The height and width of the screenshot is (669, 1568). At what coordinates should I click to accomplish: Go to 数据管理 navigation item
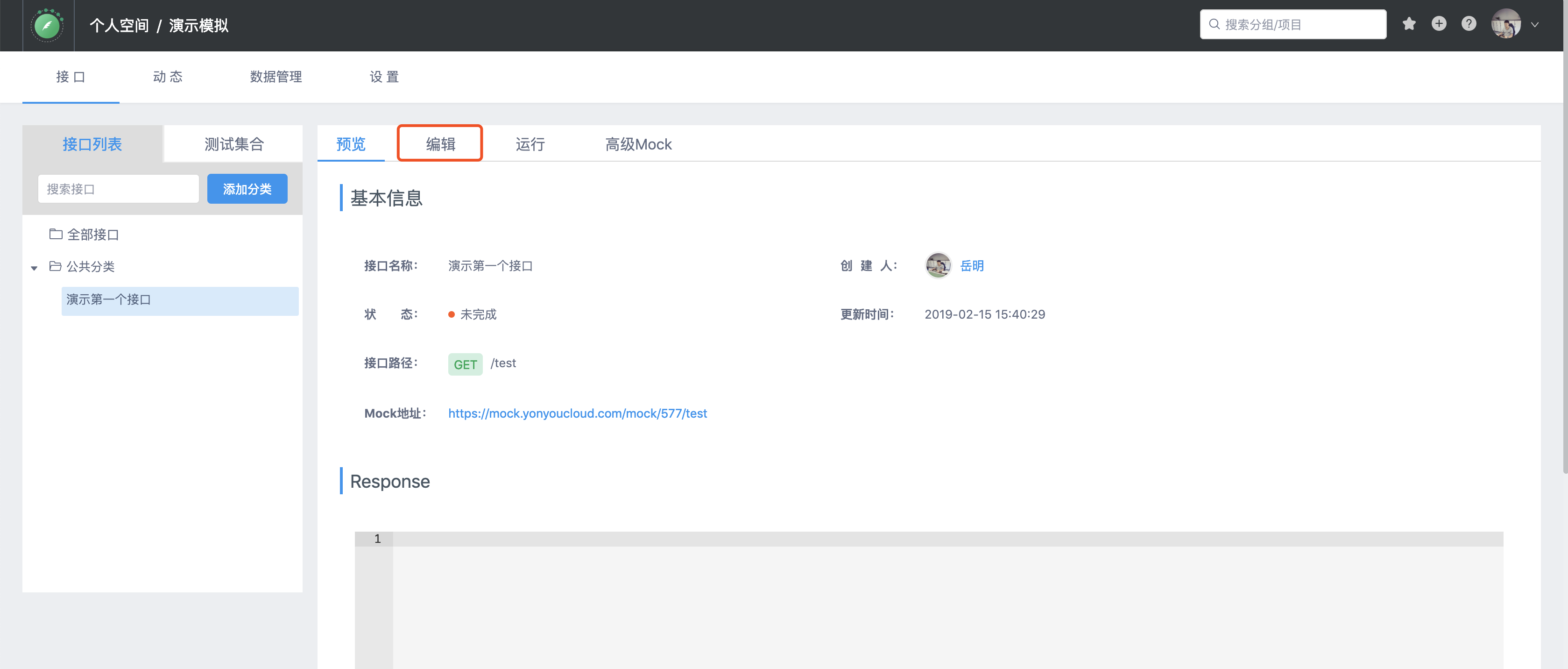276,77
